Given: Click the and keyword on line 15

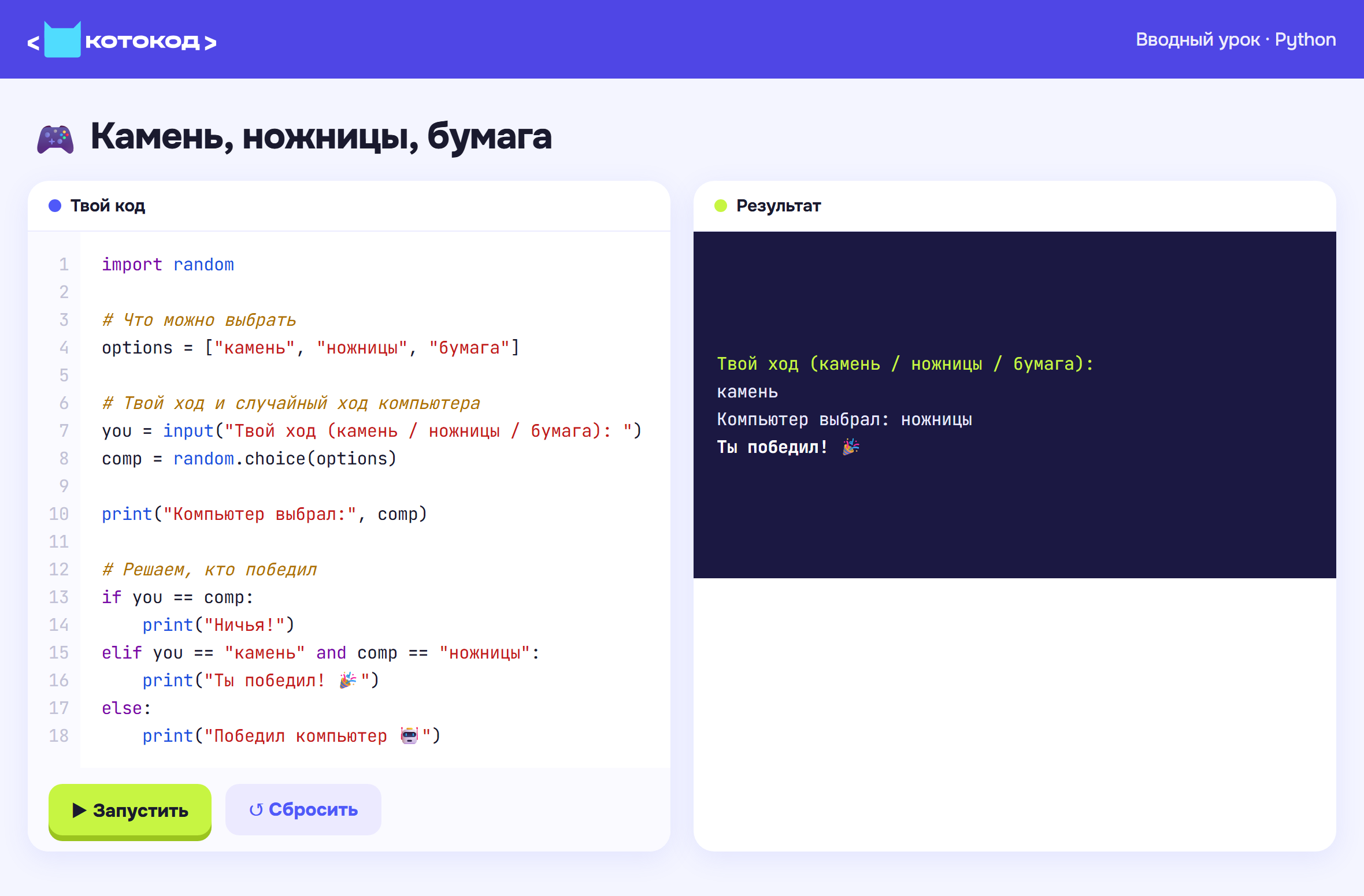Looking at the screenshot, I should [x=331, y=652].
